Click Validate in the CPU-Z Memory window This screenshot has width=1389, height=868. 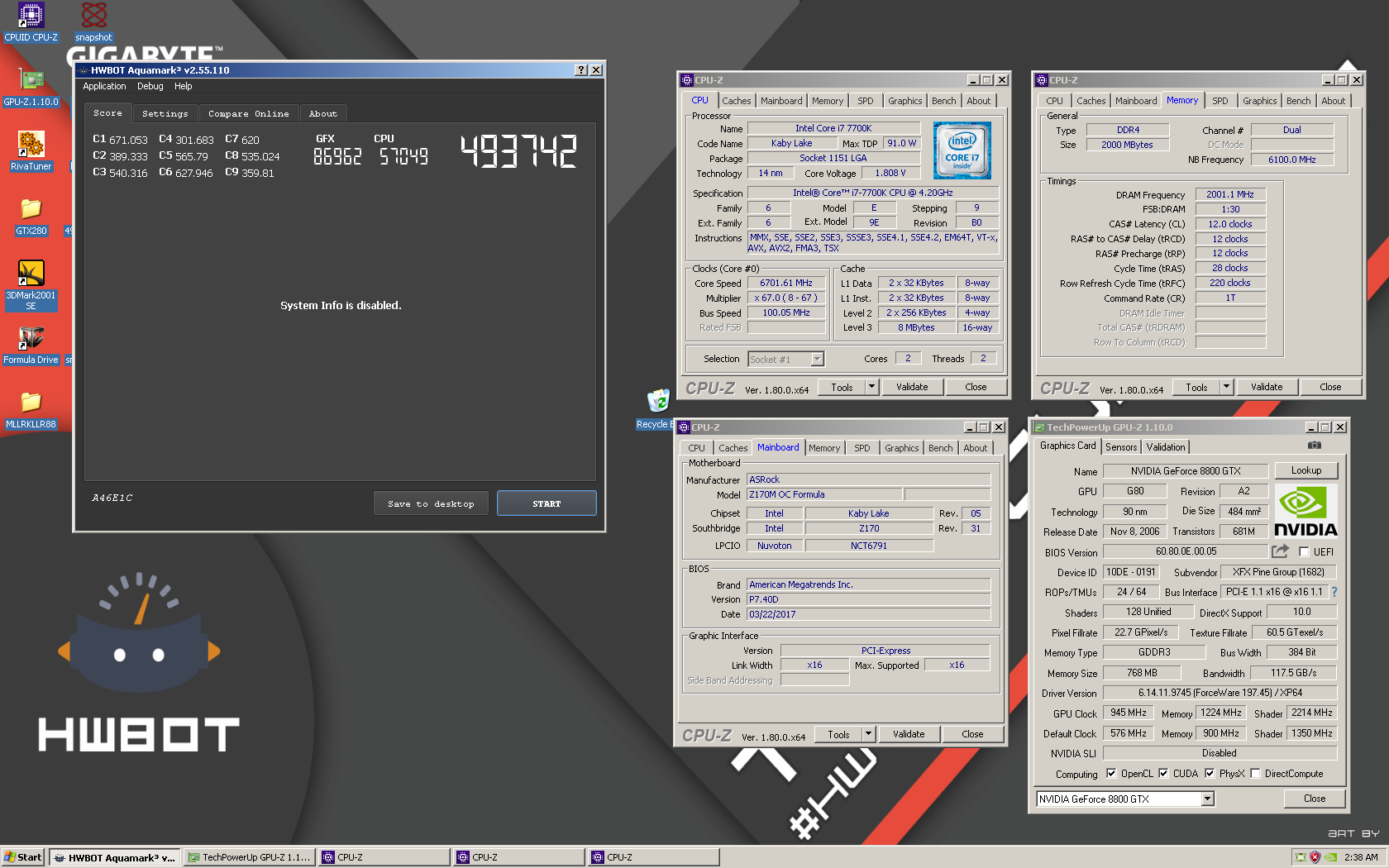pyautogui.click(x=1267, y=387)
